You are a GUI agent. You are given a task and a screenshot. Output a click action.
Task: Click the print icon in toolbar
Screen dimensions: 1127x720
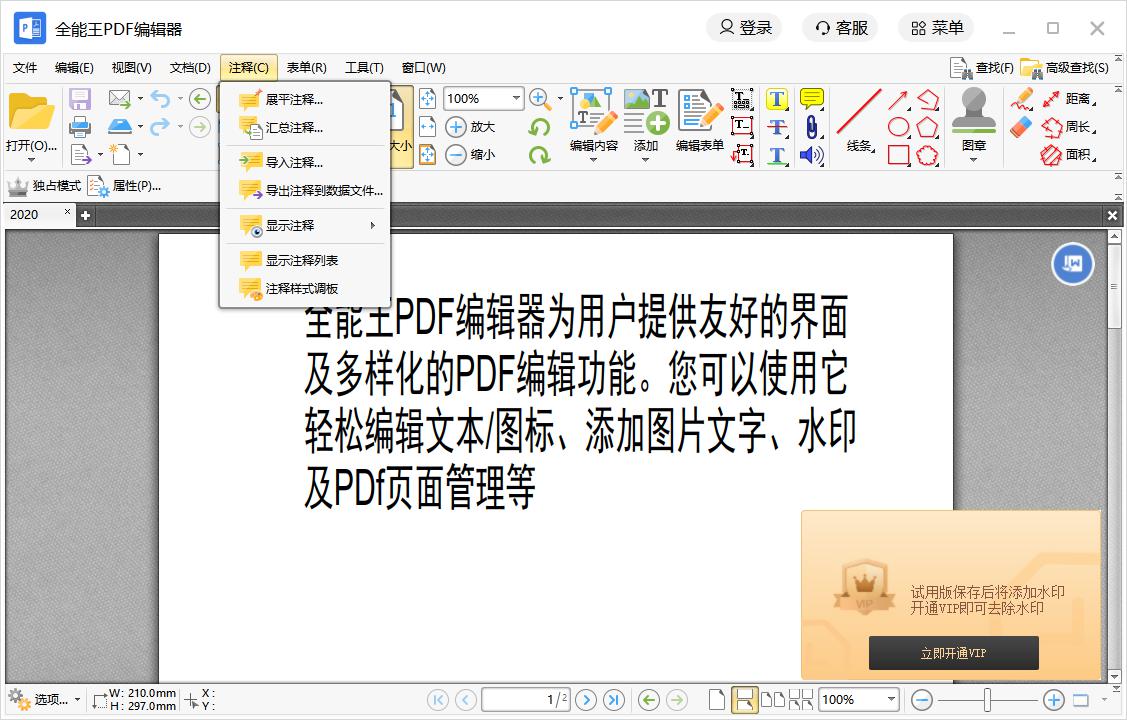[x=80, y=127]
